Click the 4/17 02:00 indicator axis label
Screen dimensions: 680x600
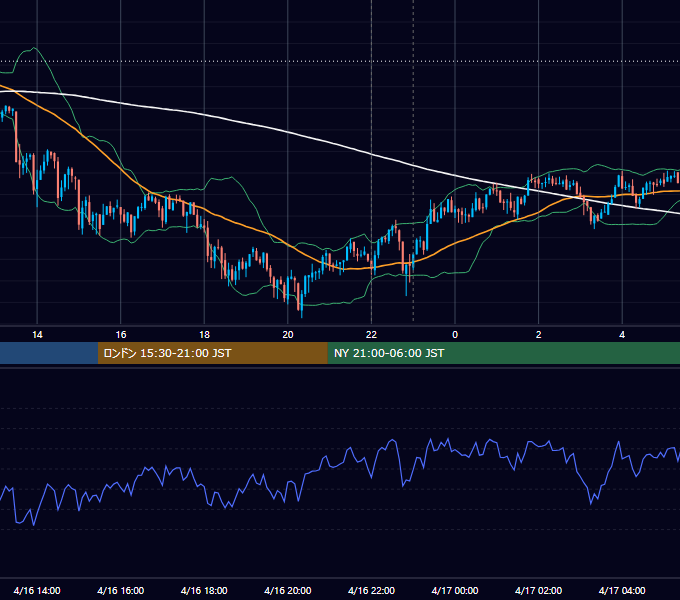click(x=538, y=590)
